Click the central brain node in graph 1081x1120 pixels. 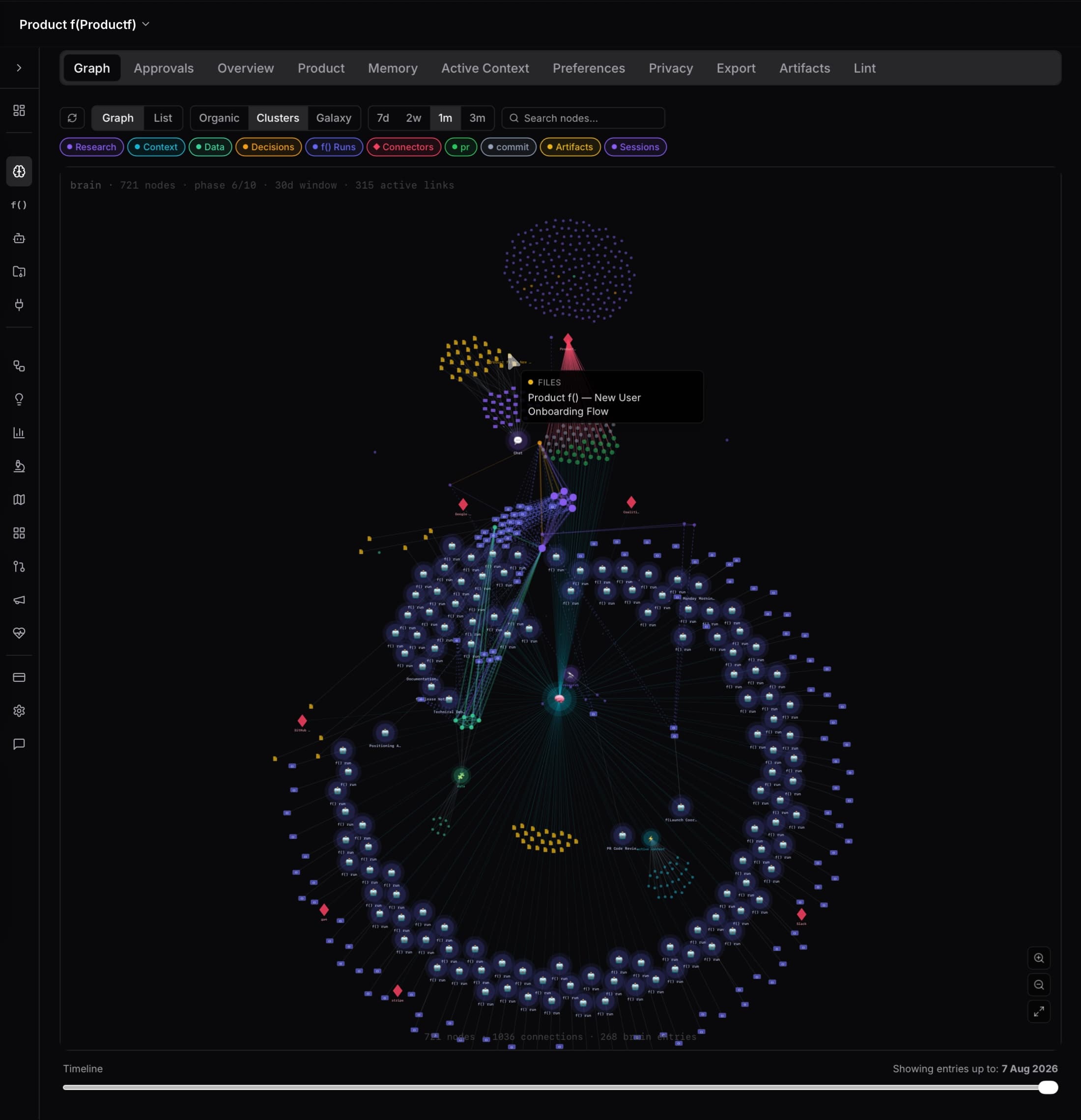click(559, 699)
